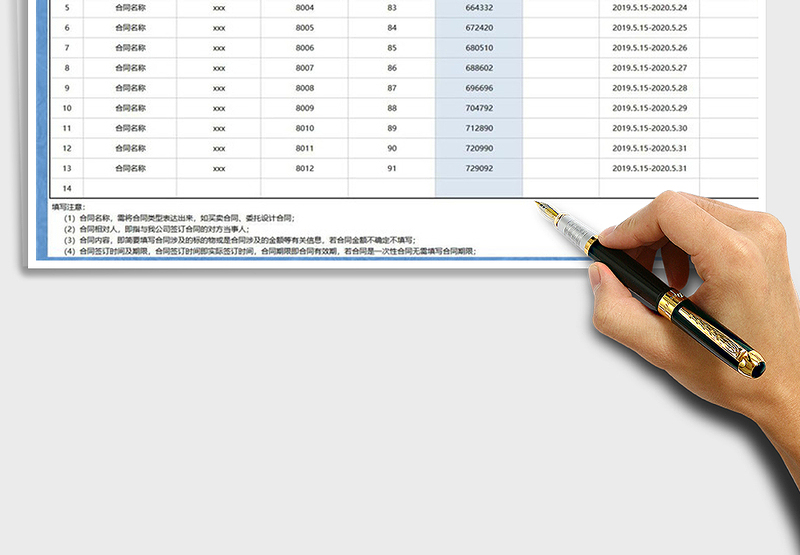Viewport: 800px width, 555px height.
Task: Click the cell containing 8008
Action: 305,88
